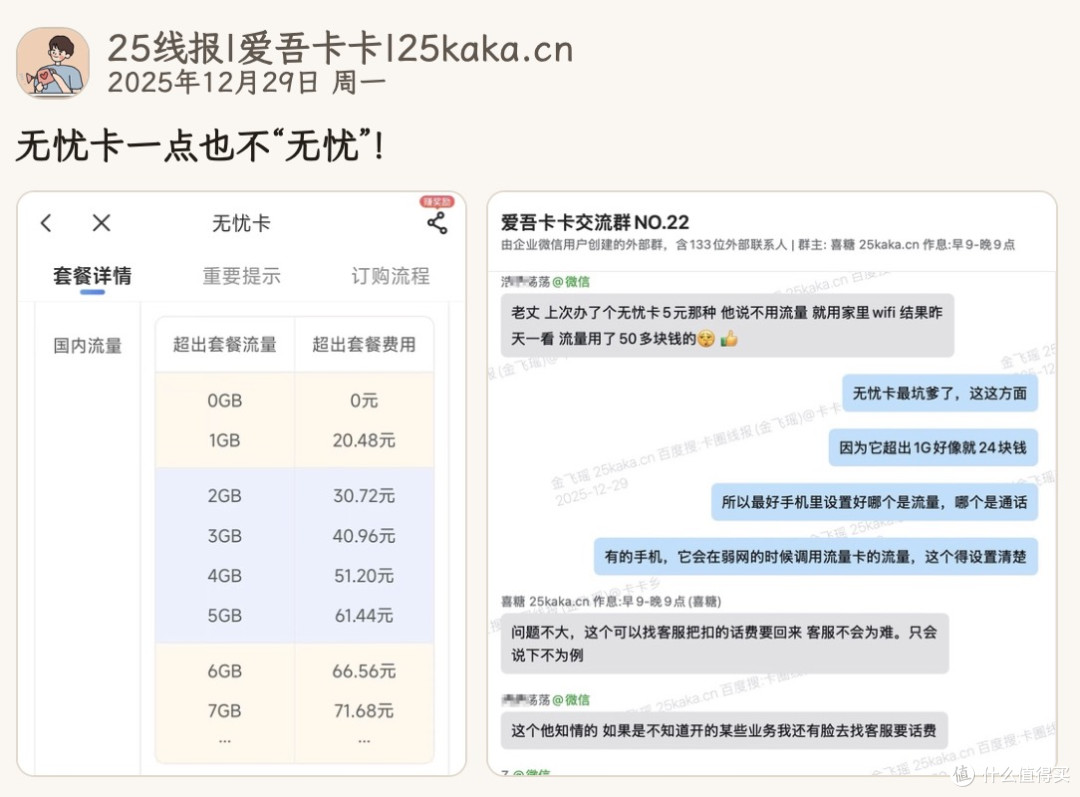This screenshot has height=797, width=1080.
Task: Select the 国内流量 side category
Action: (x=87, y=345)
